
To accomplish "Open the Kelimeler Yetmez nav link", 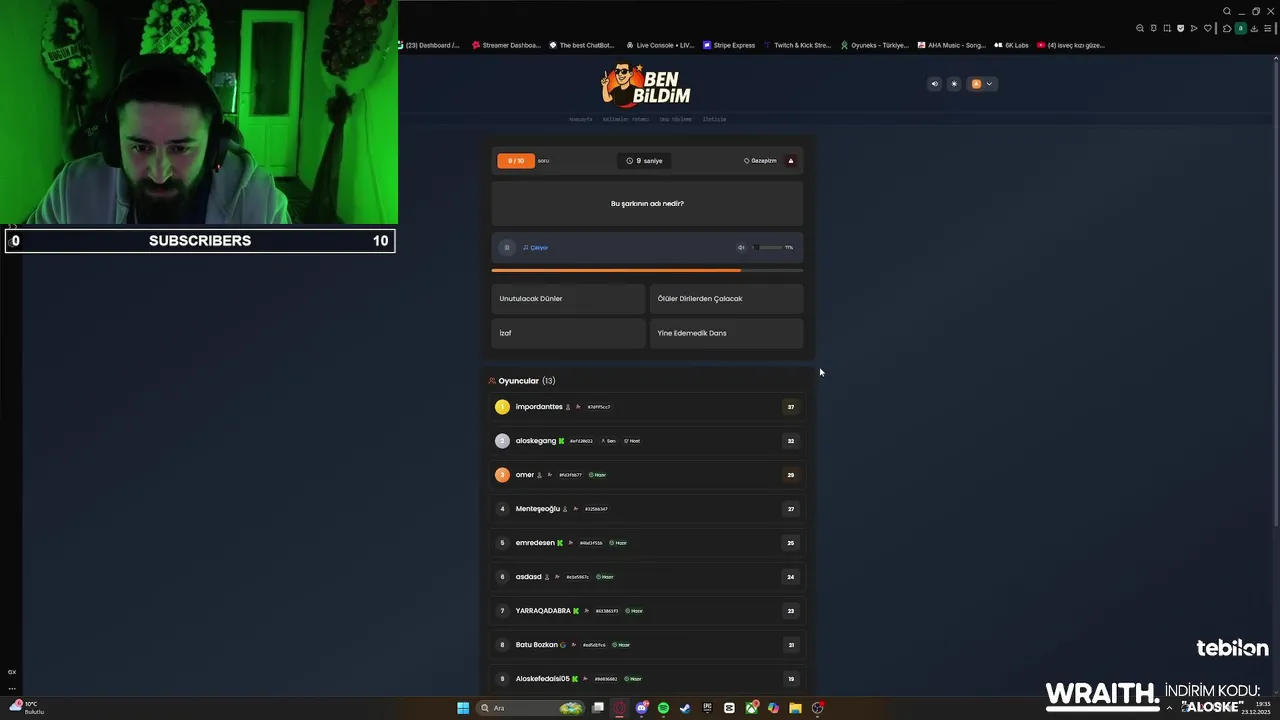I will tap(626, 119).
